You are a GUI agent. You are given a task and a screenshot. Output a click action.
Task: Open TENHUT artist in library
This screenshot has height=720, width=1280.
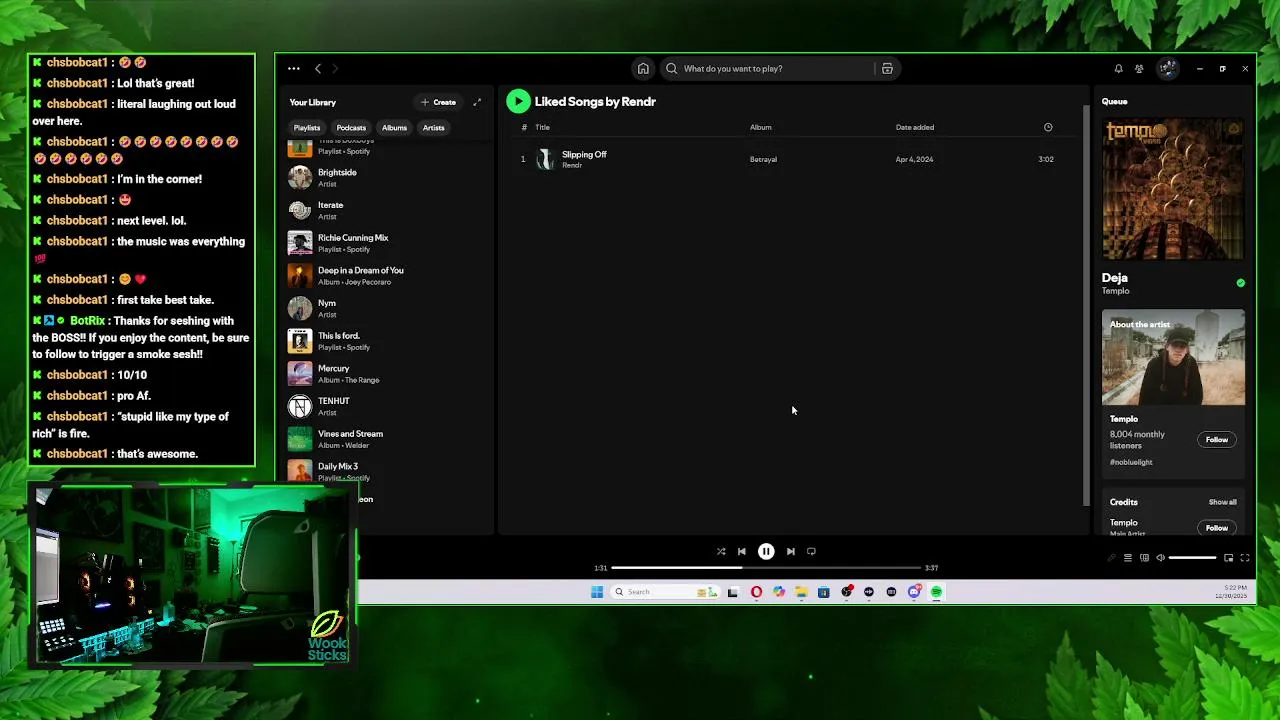(387, 406)
